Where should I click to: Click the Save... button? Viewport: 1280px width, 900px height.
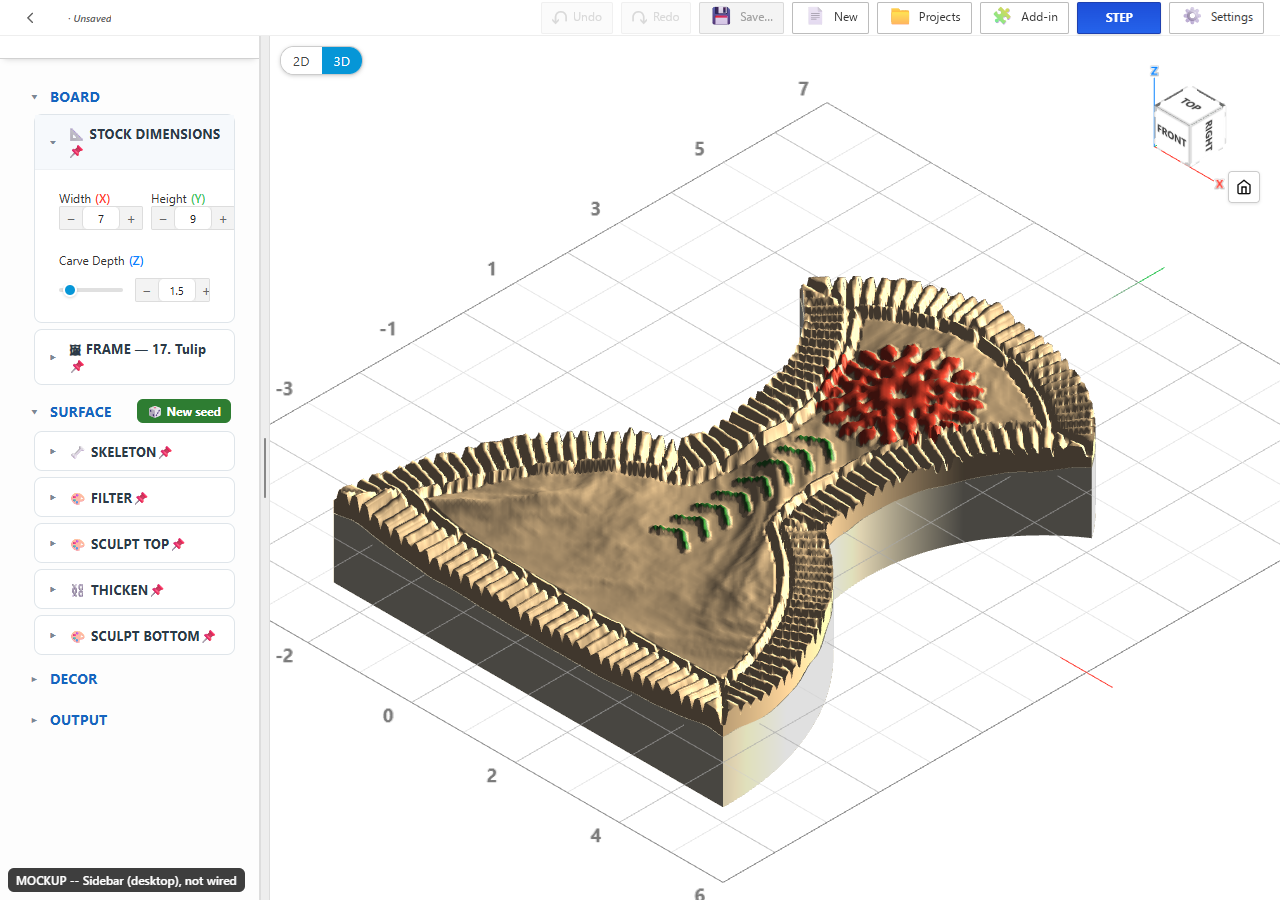[741, 18]
